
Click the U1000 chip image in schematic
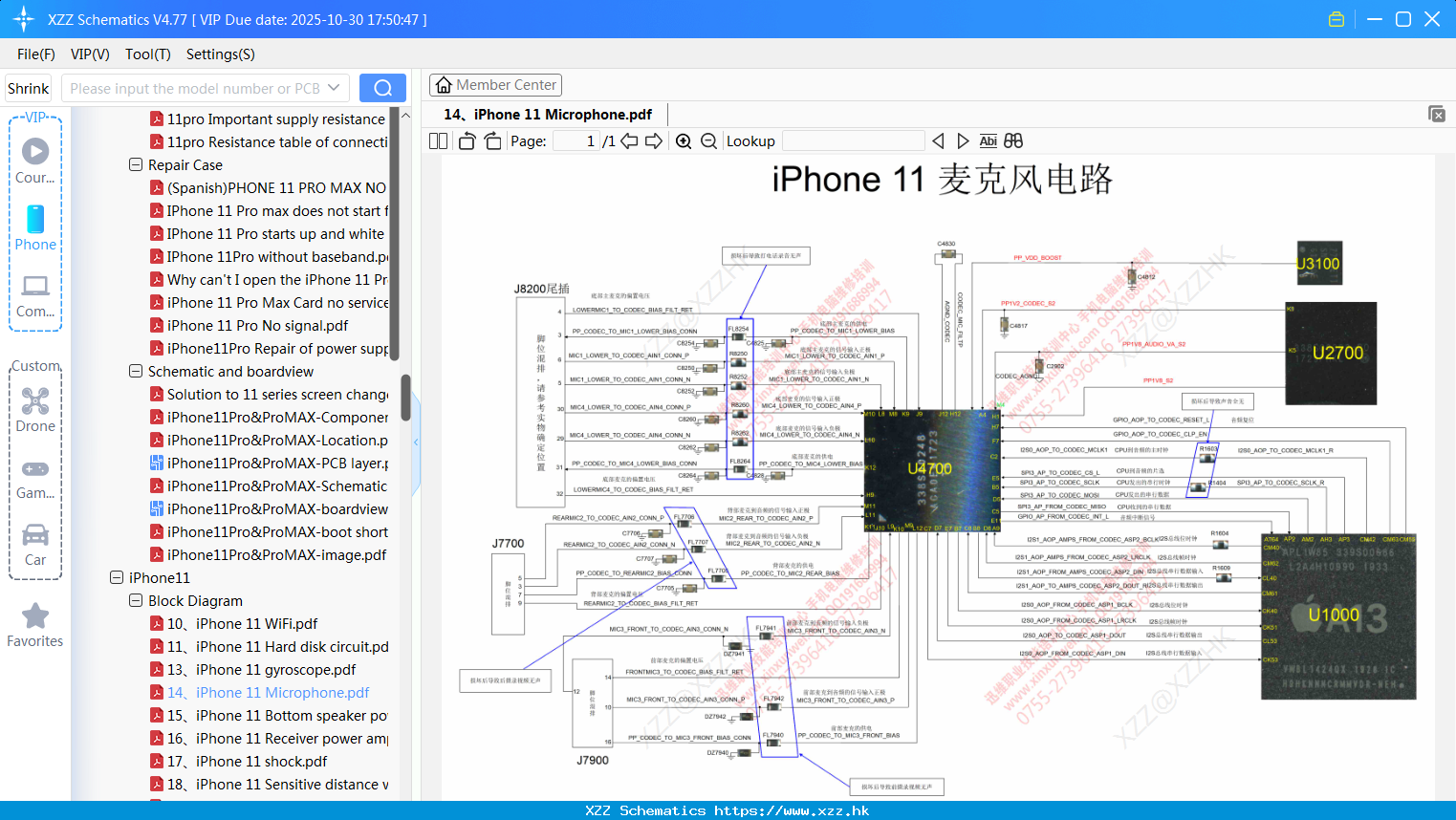point(1337,615)
